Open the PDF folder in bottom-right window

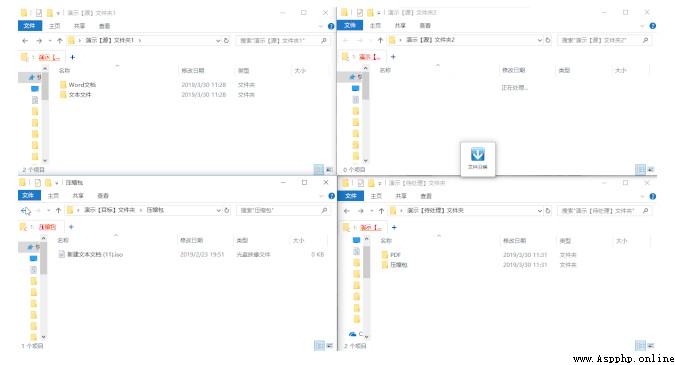[391, 255]
